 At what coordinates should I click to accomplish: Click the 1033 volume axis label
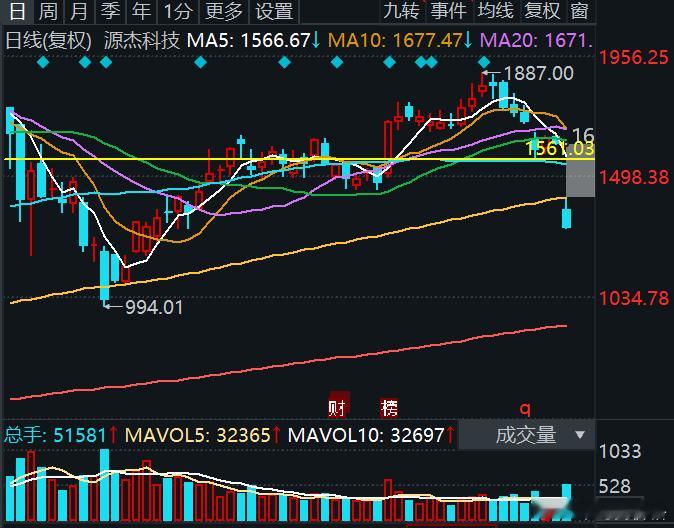tap(620, 451)
